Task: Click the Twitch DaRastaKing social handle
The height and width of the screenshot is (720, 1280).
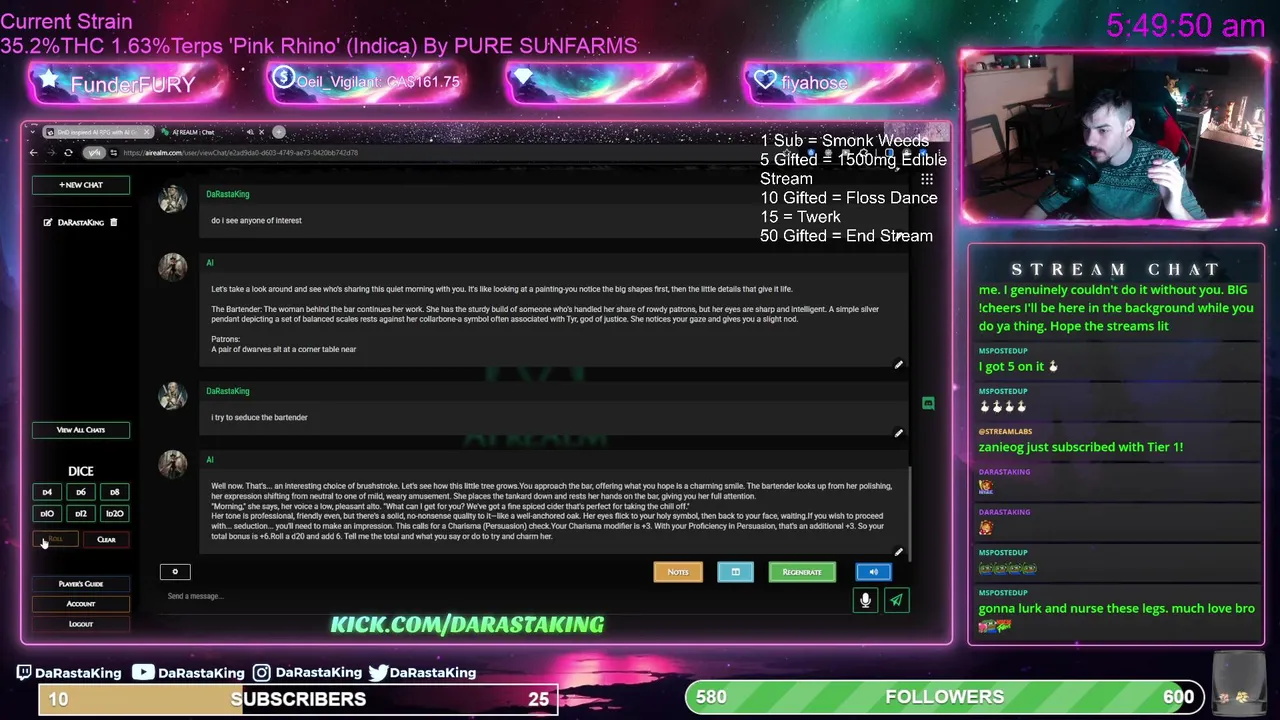Action: point(69,673)
